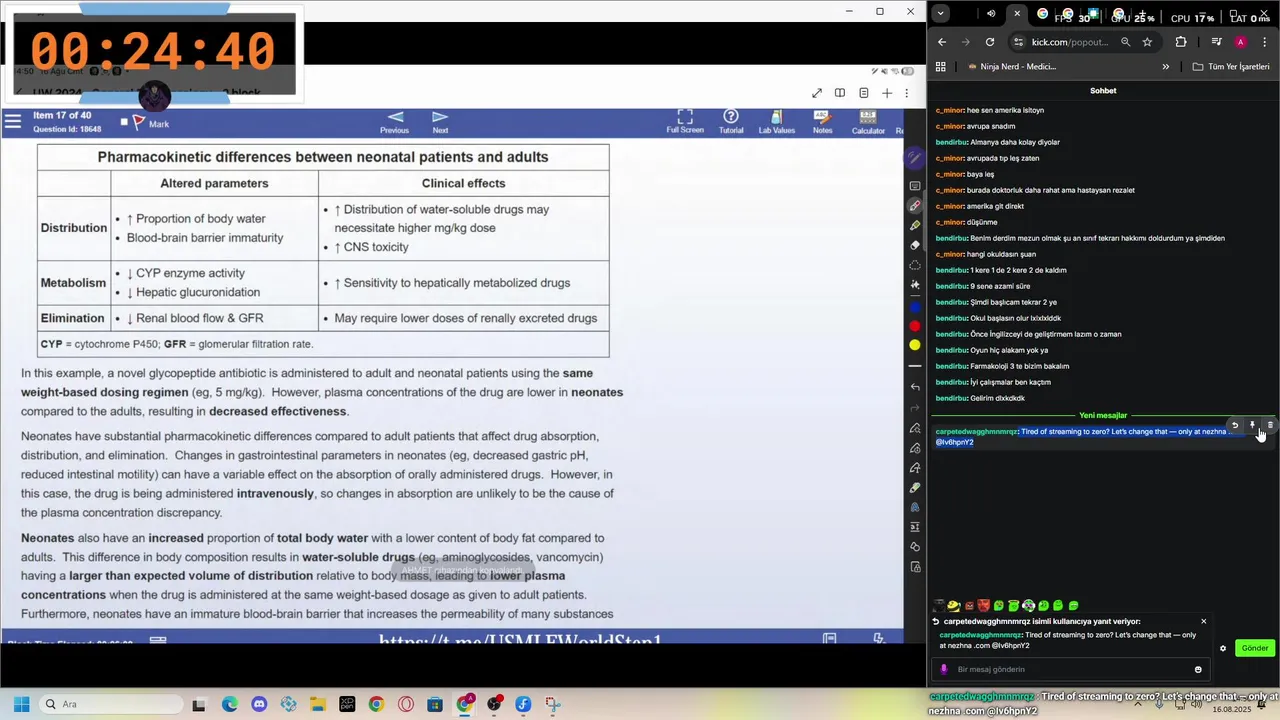This screenshot has width=1280, height=720.
Task: Open the whiteboard icon in annotation bar
Action: pyautogui.click(x=914, y=186)
